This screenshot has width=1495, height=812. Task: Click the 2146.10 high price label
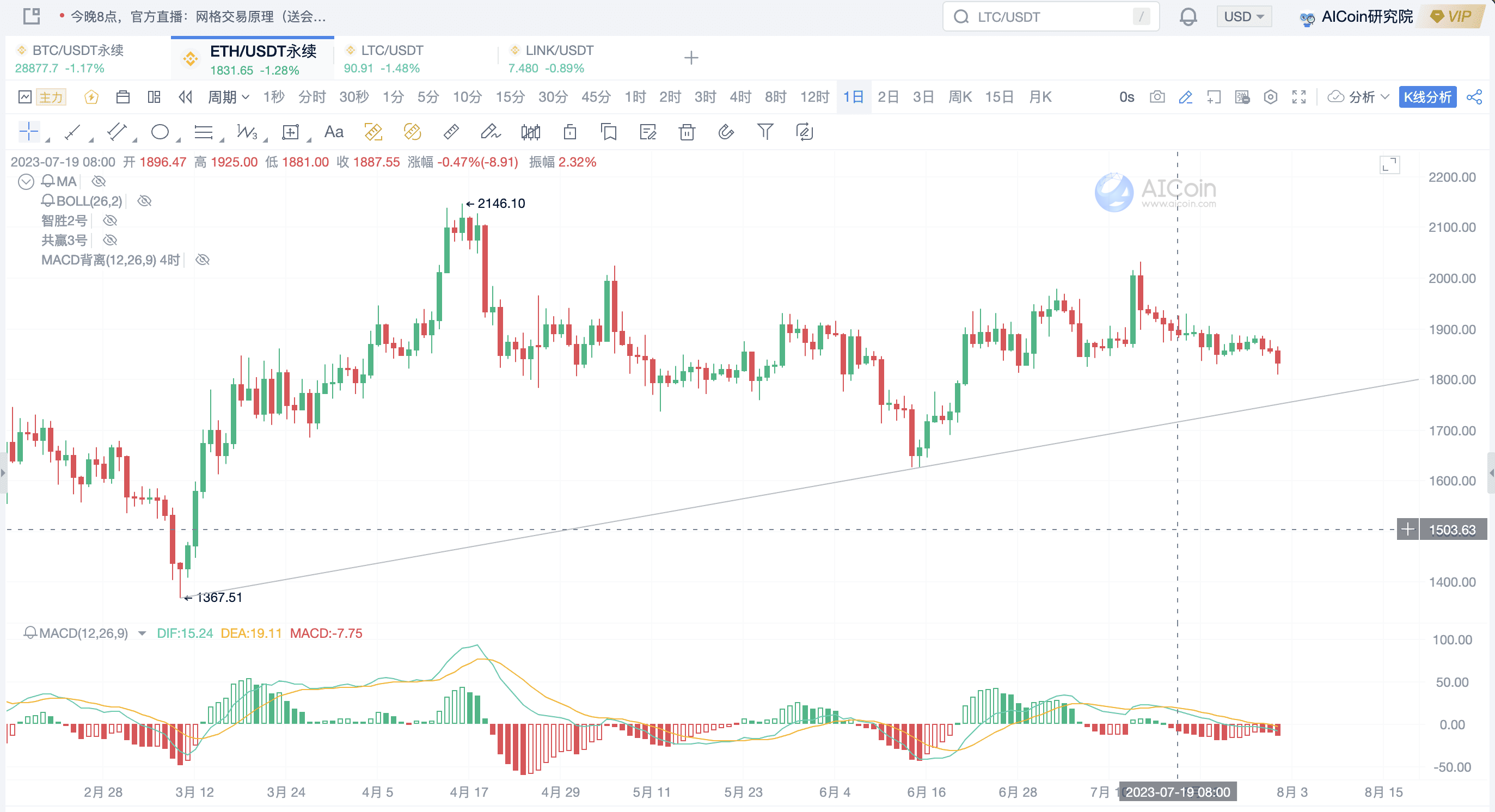coord(501,203)
